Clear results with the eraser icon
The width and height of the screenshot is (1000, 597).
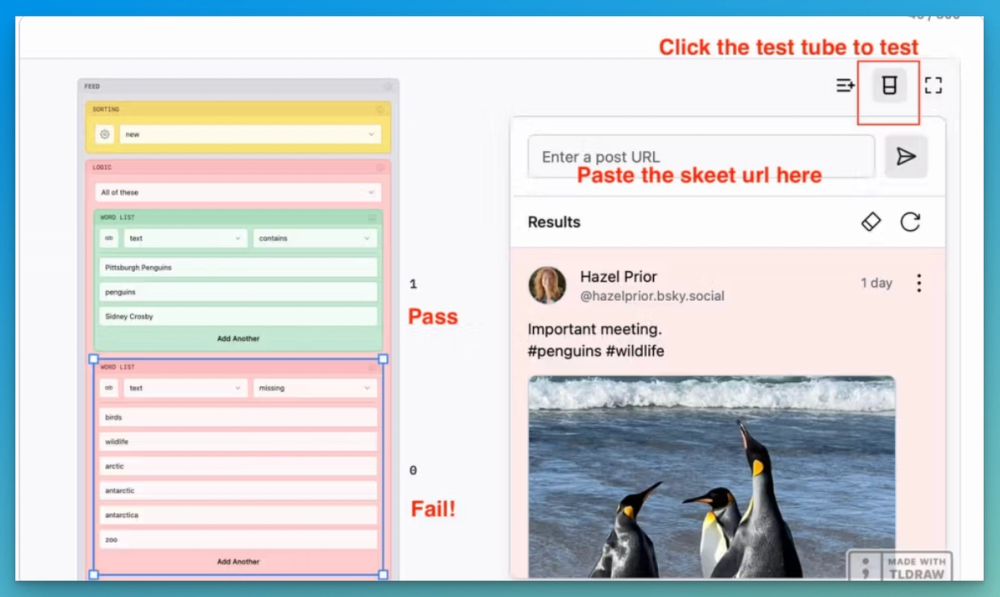(x=871, y=222)
